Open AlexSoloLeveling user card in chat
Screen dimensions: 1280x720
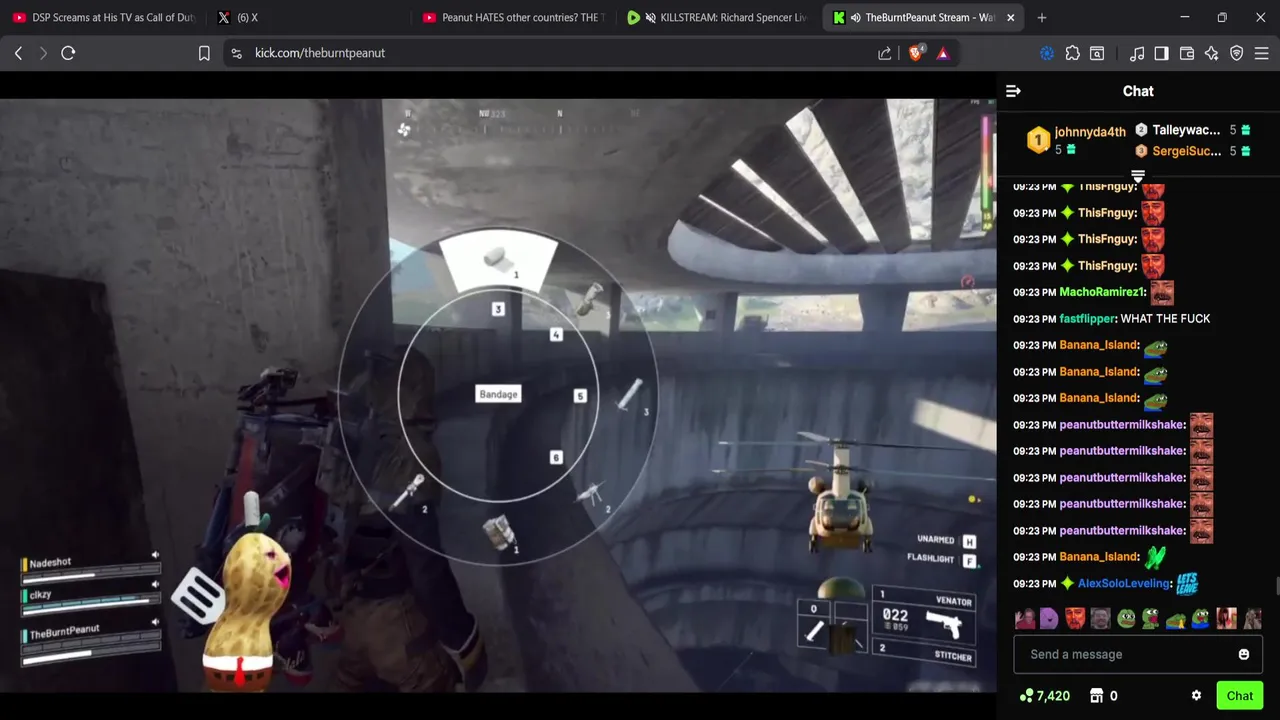coord(1124,583)
